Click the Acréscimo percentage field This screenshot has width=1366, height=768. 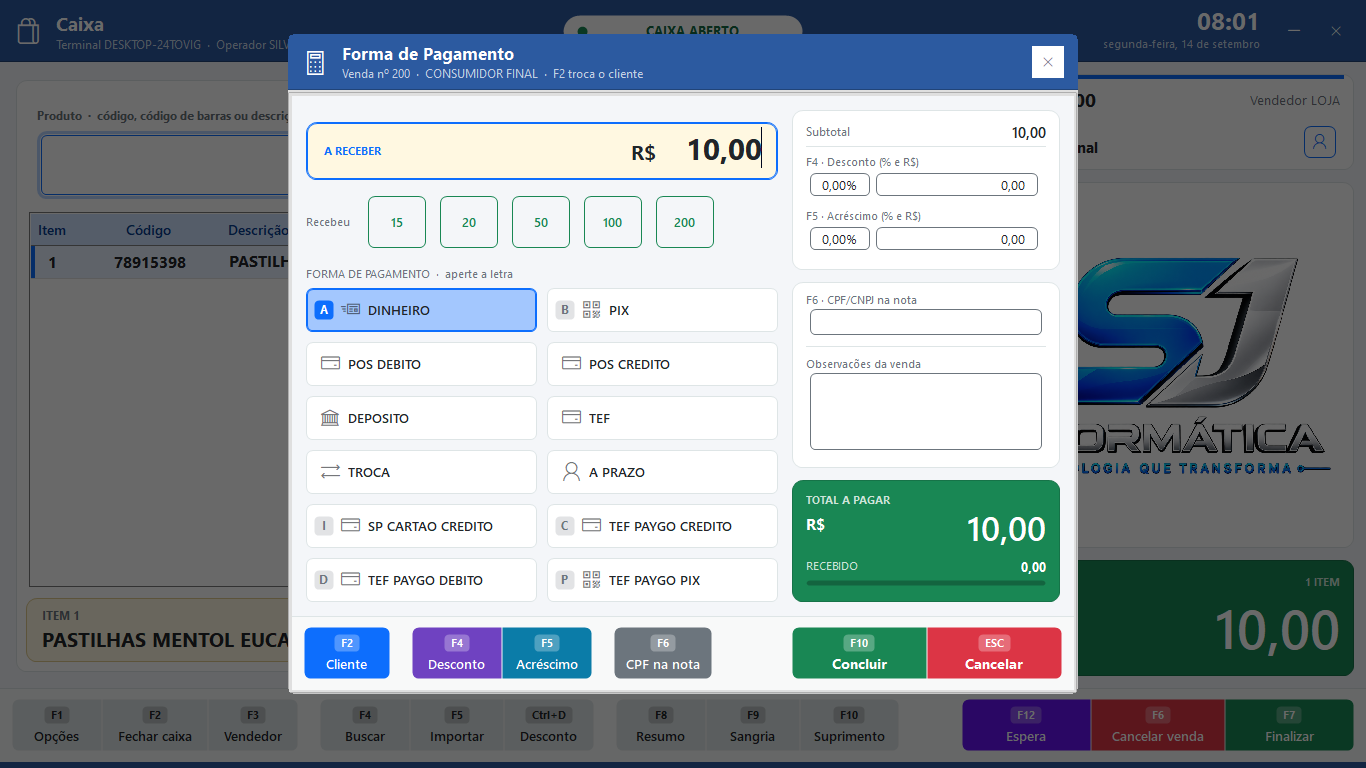(840, 239)
